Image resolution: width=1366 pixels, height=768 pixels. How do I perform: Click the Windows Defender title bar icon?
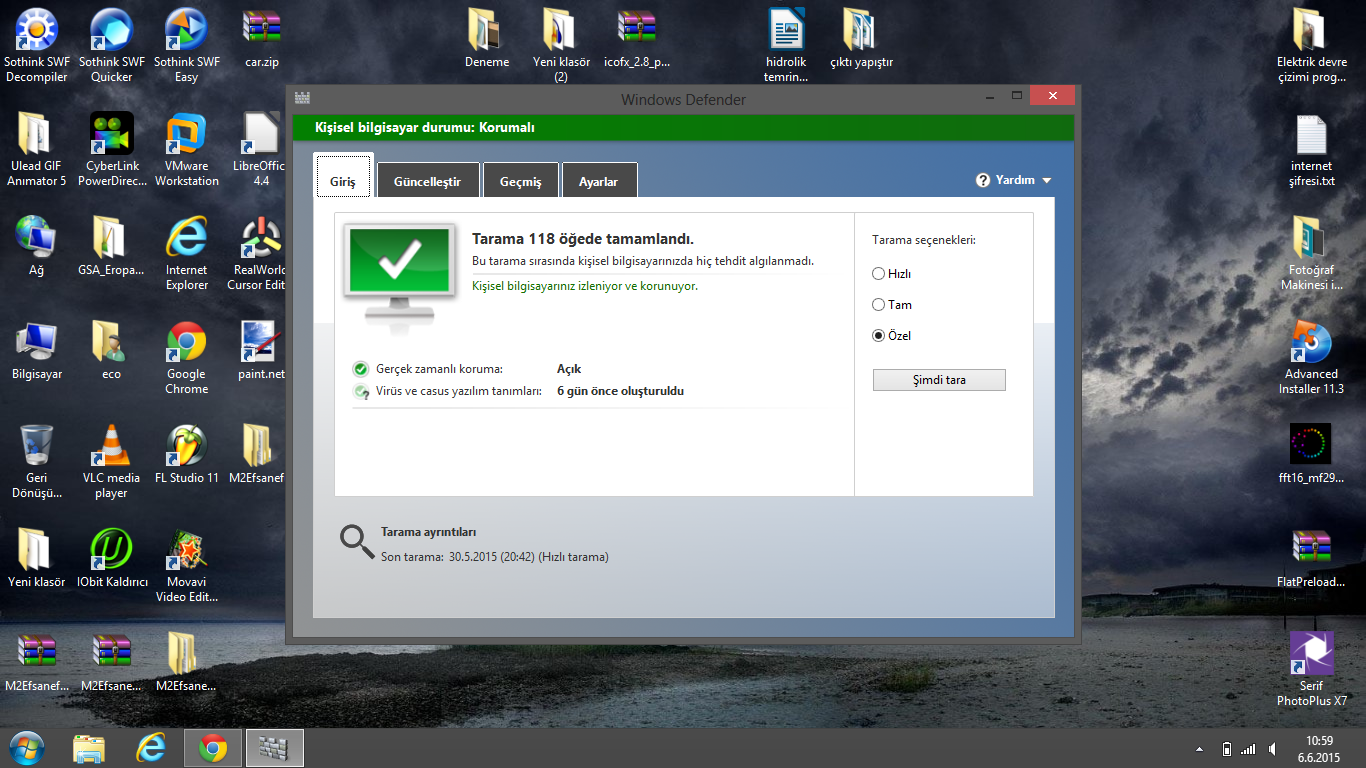tap(302, 98)
